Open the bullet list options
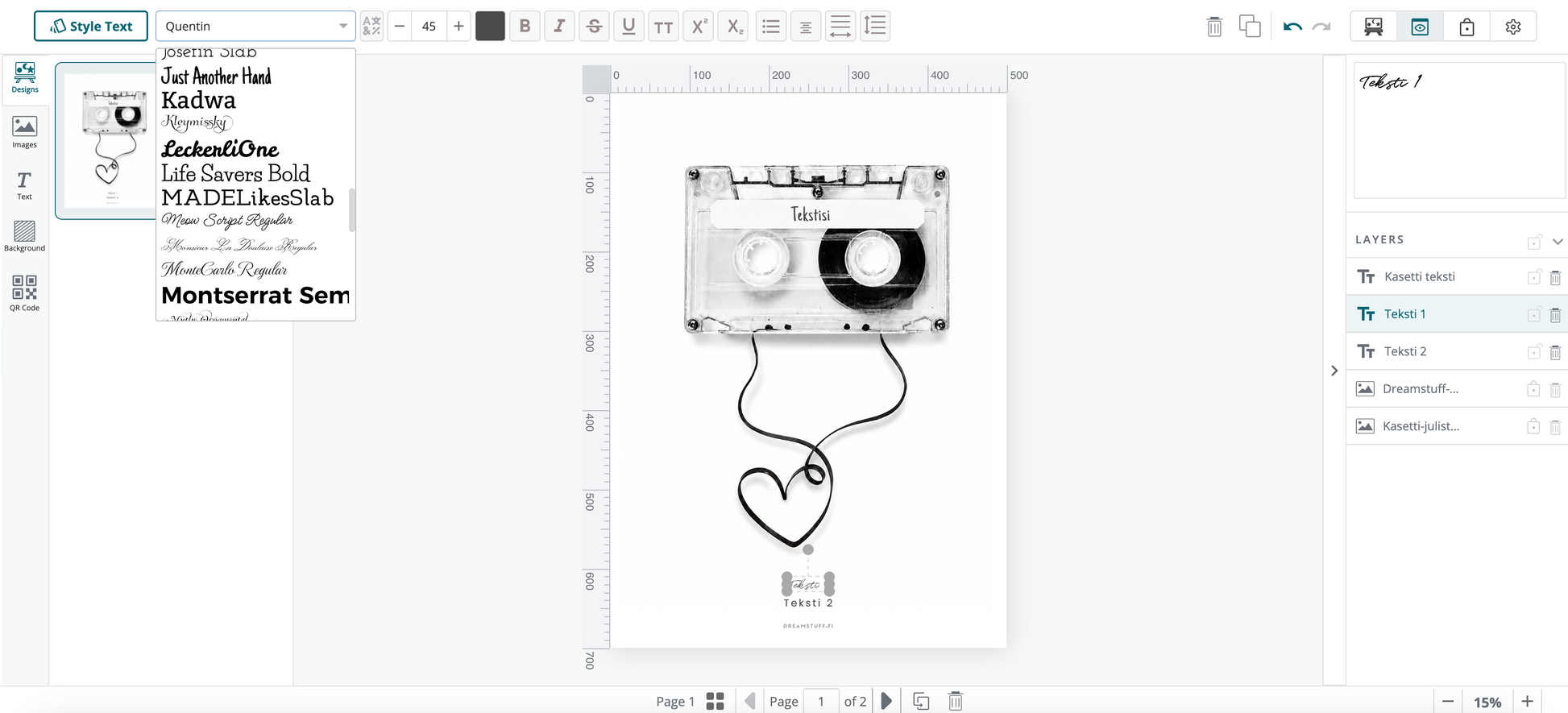The width and height of the screenshot is (1568, 713). tap(771, 26)
